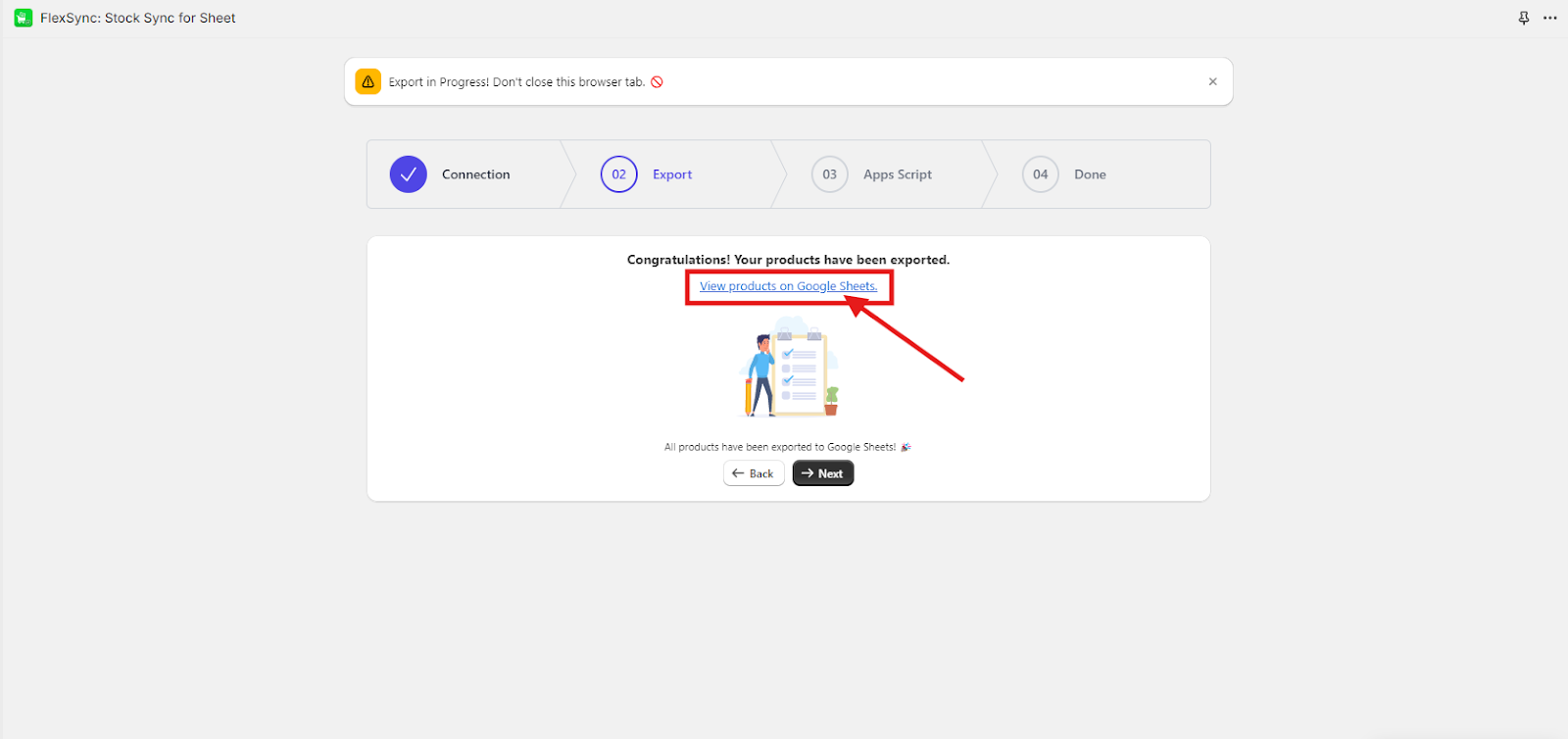Click the FlexSync: Stock Sync for Sheet title
The width and height of the screenshot is (1568, 739).
coord(138,18)
